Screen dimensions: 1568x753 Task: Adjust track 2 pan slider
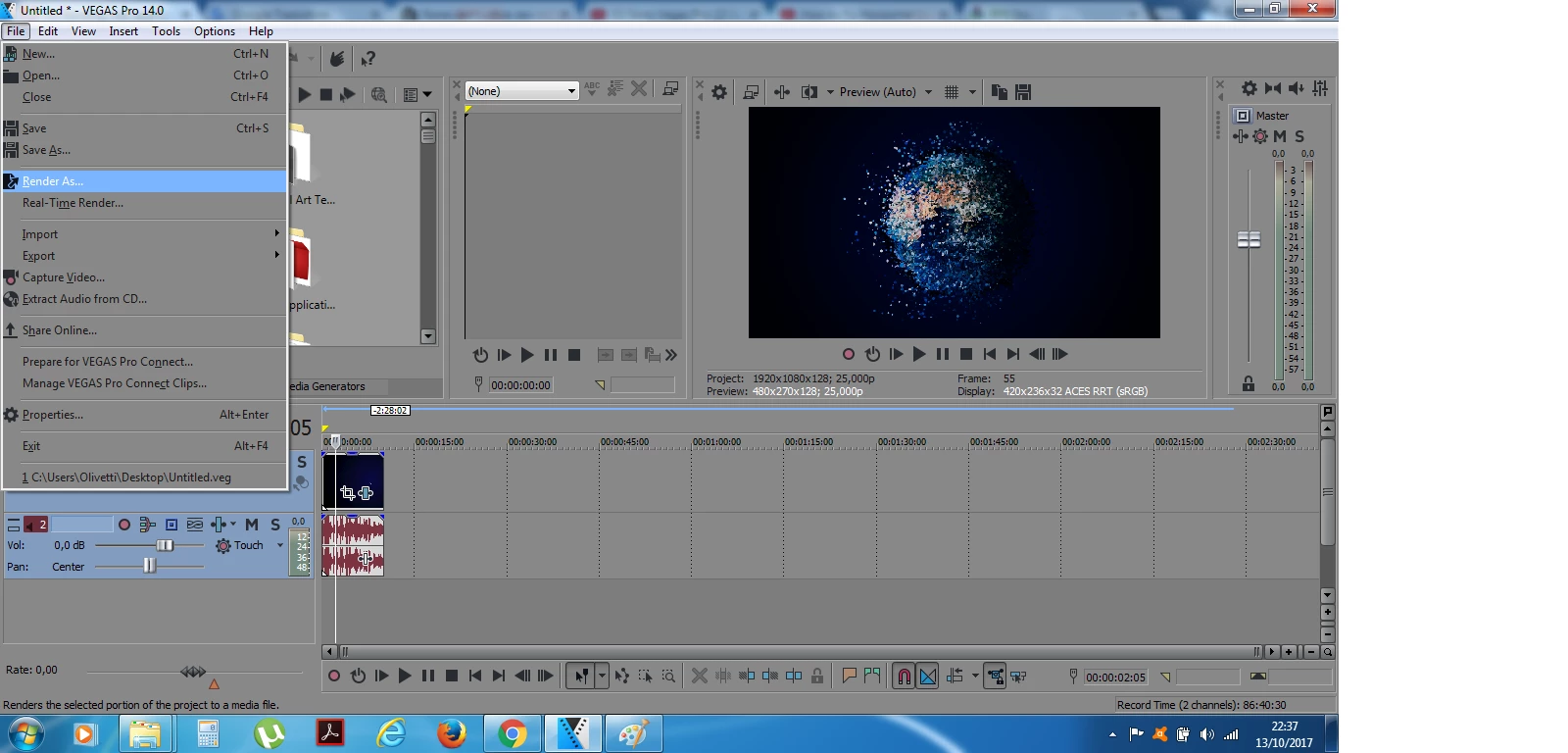(x=149, y=566)
